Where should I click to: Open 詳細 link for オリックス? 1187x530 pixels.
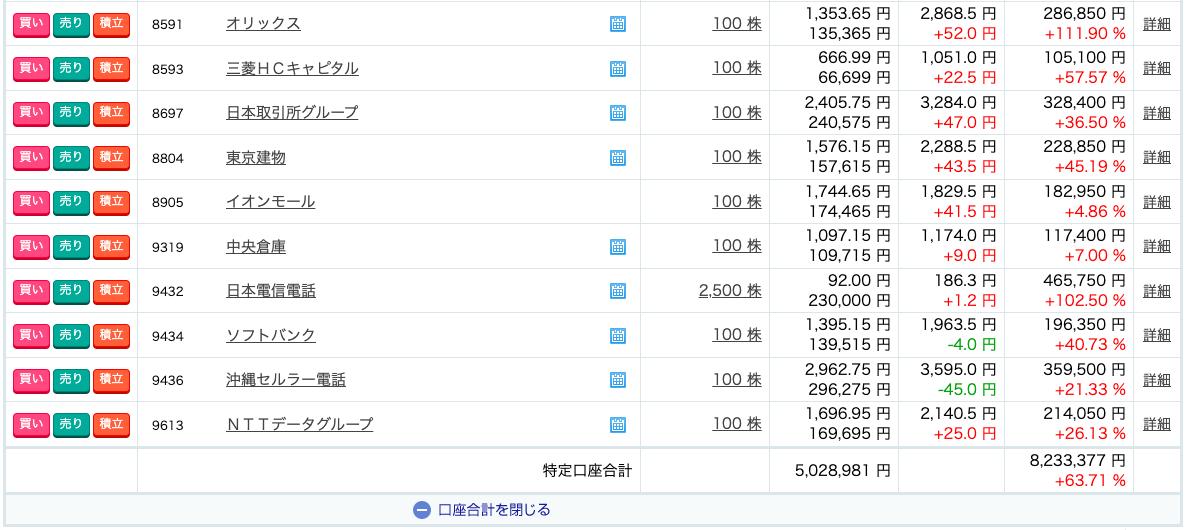pos(1157,23)
